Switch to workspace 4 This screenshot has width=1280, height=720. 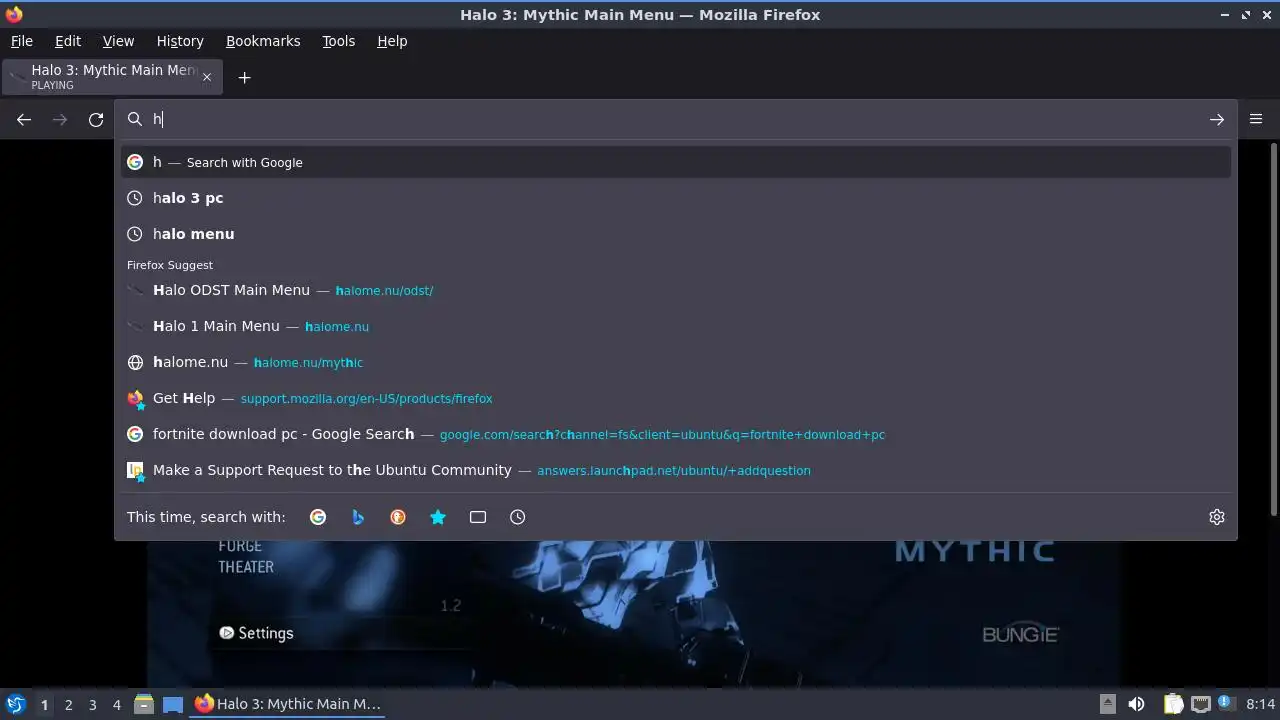point(116,705)
